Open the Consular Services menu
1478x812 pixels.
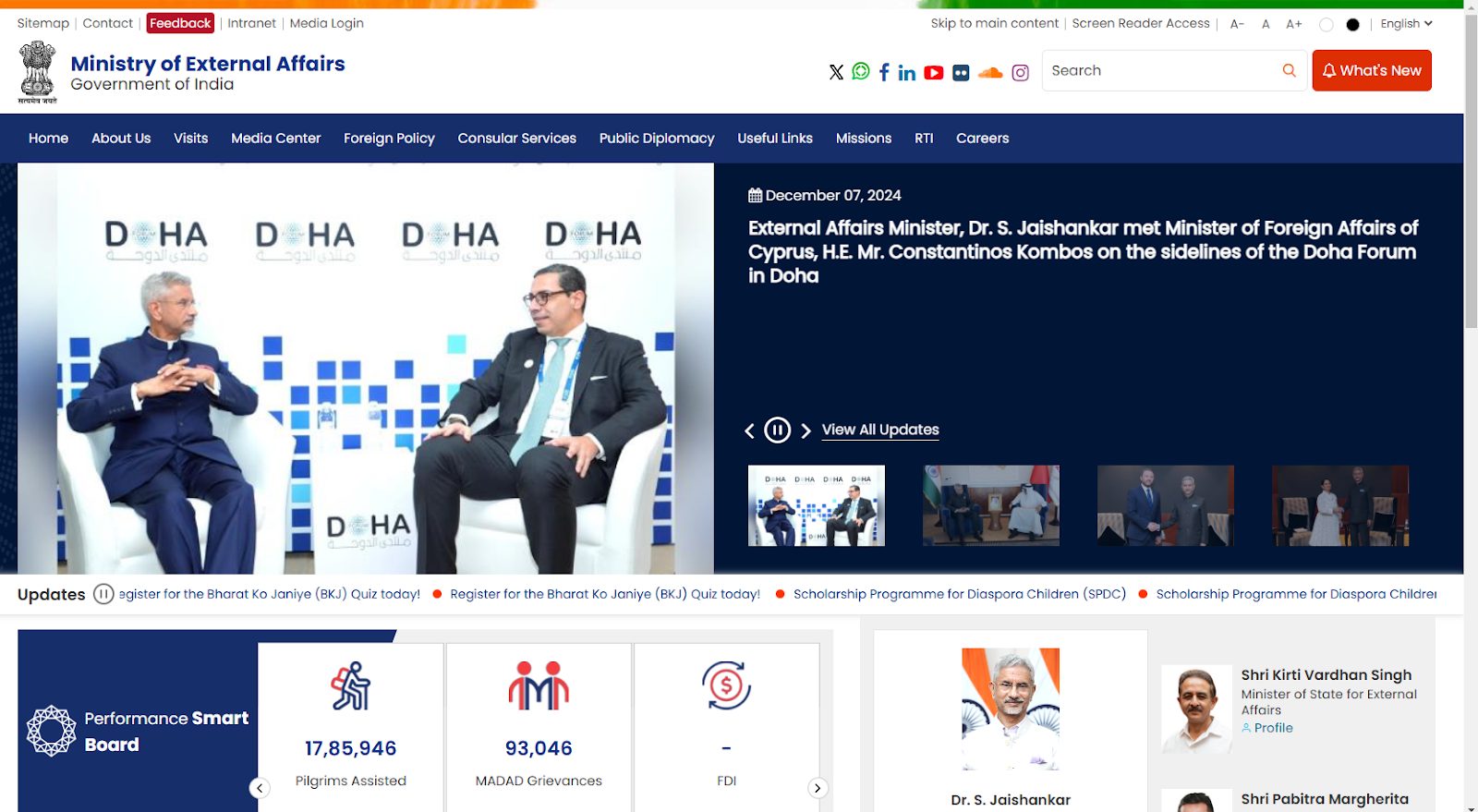[516, 139]
